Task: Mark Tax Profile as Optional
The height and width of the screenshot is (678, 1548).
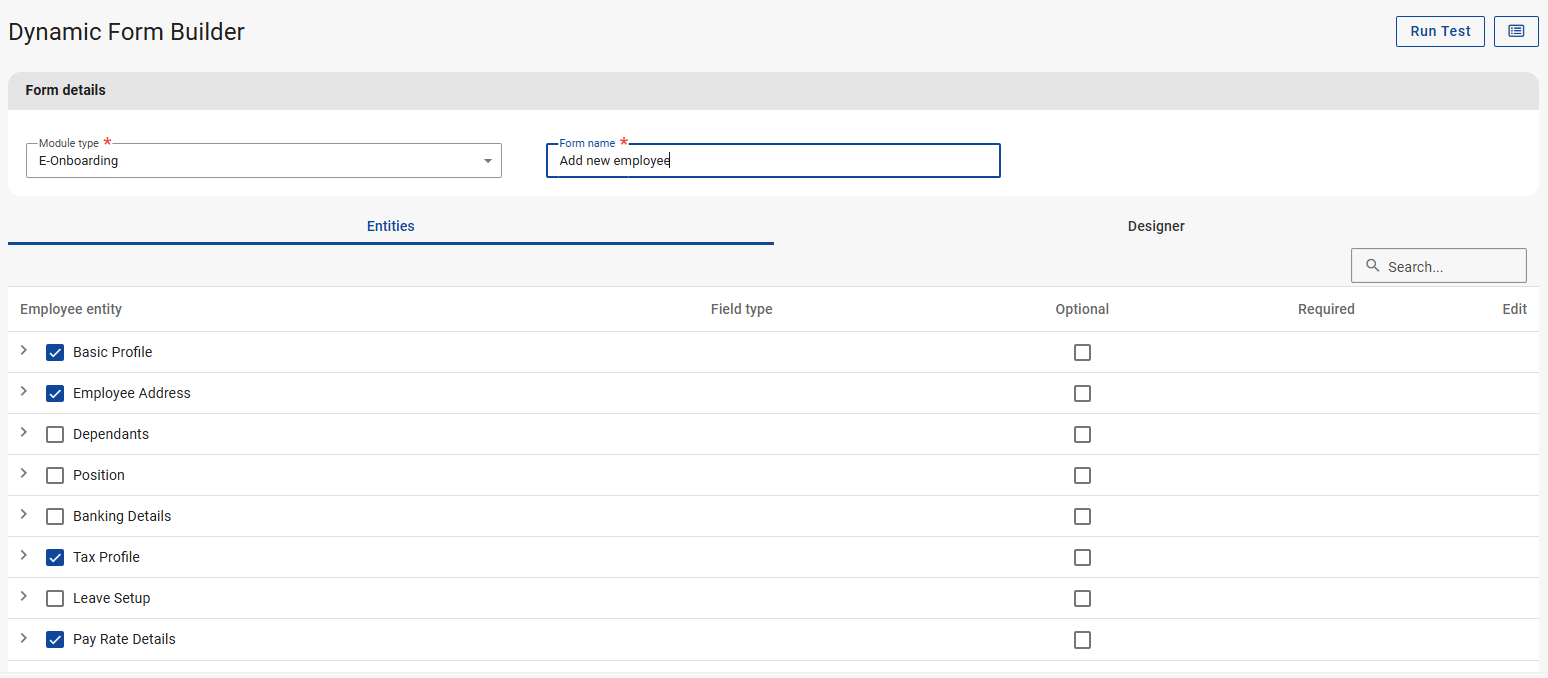Action: tap(1082, 558)
